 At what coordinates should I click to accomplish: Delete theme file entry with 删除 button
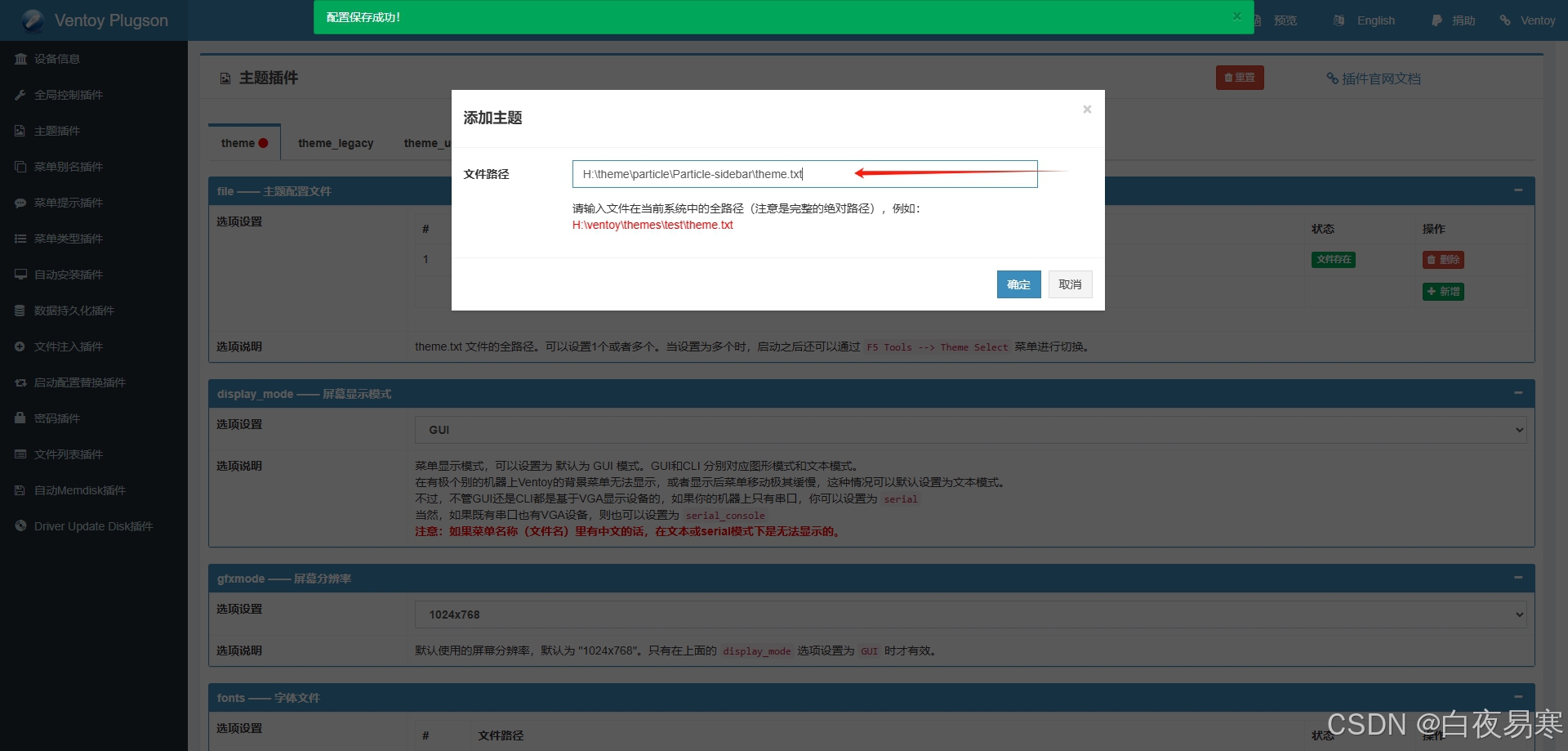pos(1443,260)
